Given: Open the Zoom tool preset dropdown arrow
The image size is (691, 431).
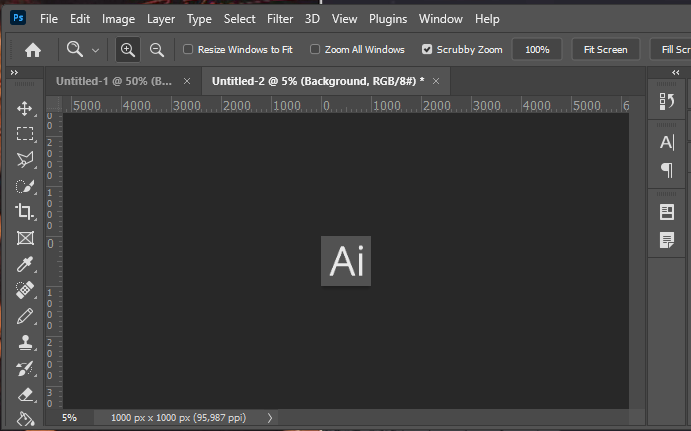Looking at the screenshot, I should click(95, 50).
